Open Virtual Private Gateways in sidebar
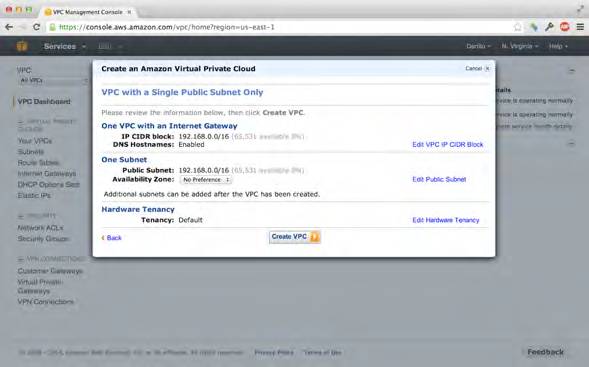589x367 pixels. [40, 286]
